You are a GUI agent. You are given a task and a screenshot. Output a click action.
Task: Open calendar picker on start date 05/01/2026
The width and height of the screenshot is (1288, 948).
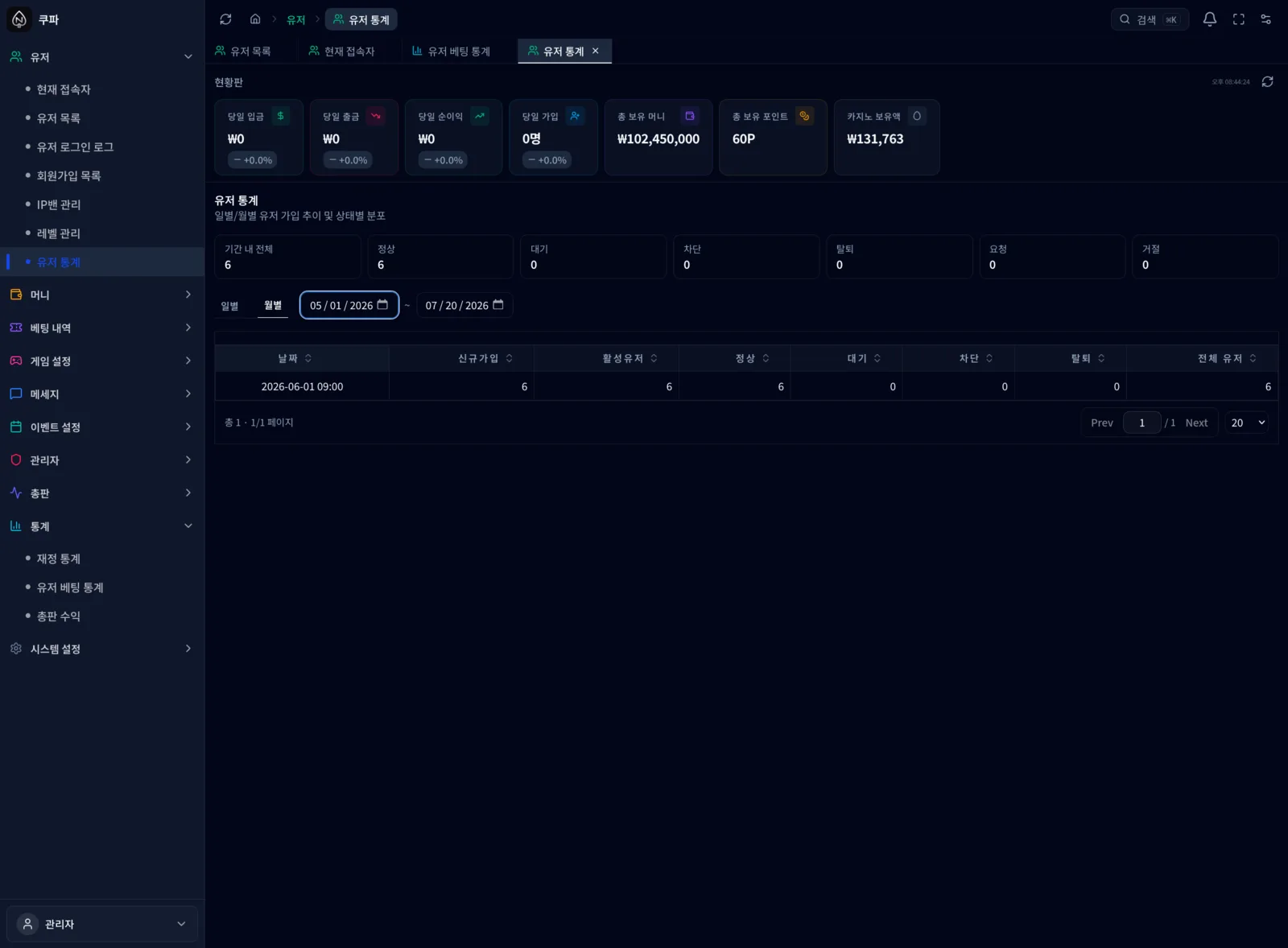(382, 305)
